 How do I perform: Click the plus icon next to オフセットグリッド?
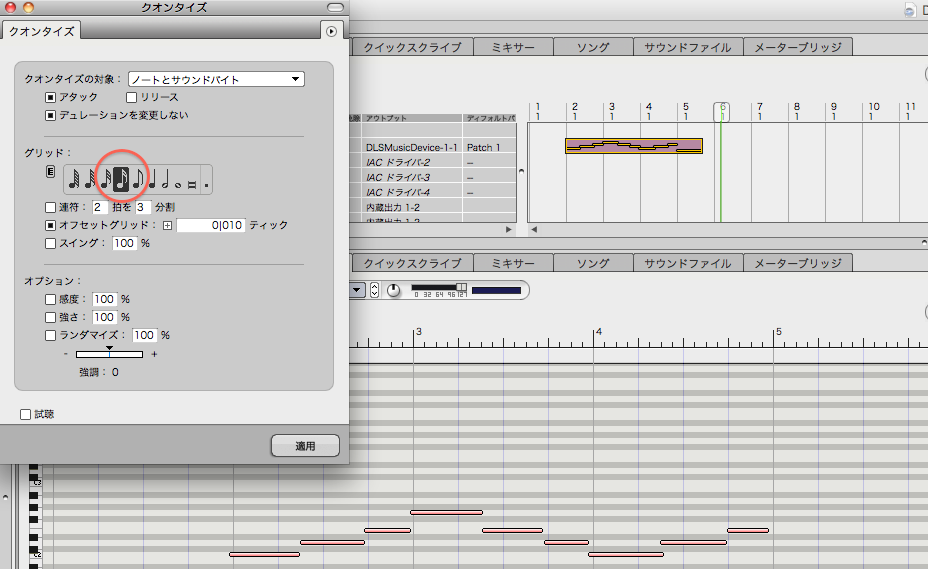pyautogui.click(x=167, y=226)
